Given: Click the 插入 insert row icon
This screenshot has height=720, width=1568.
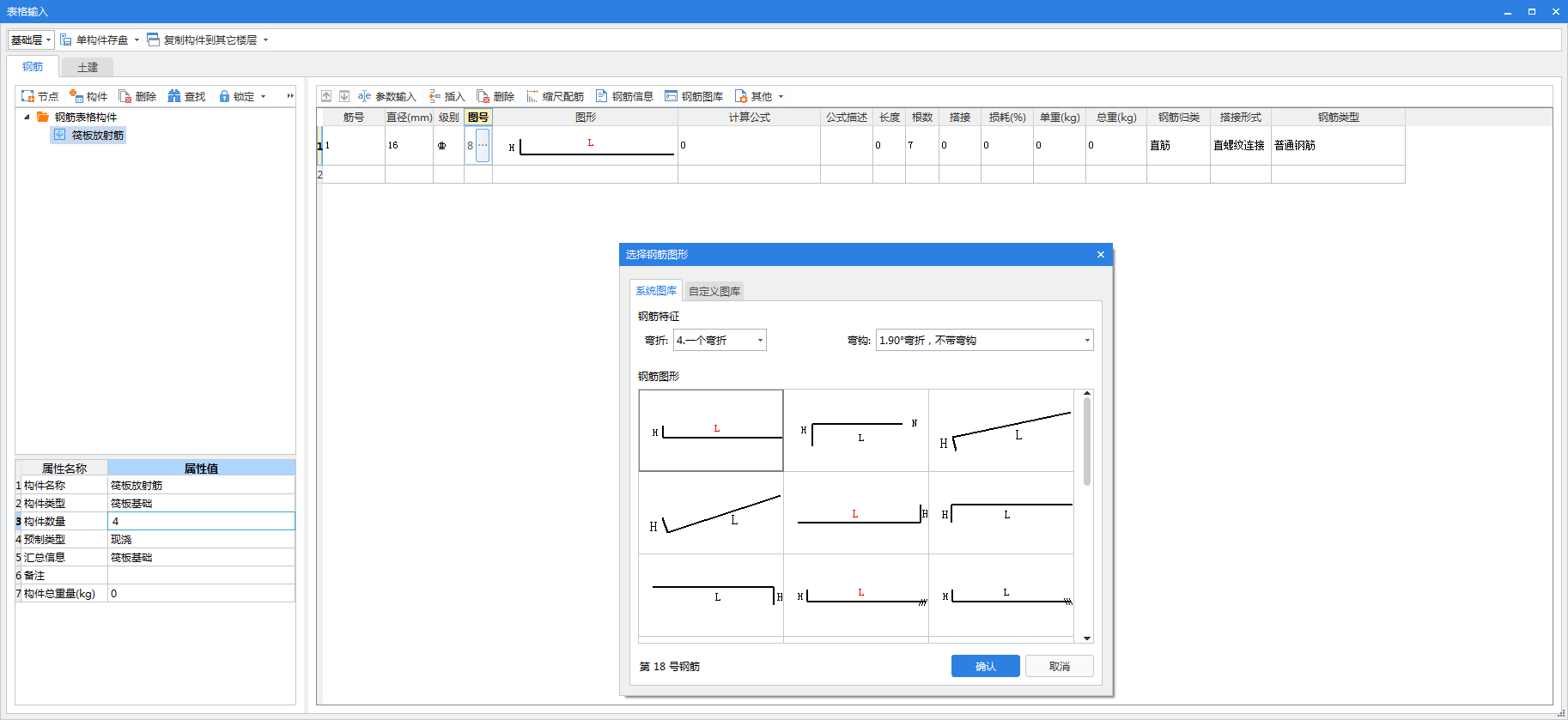Looking at the screenshot, I should (435, 96).
